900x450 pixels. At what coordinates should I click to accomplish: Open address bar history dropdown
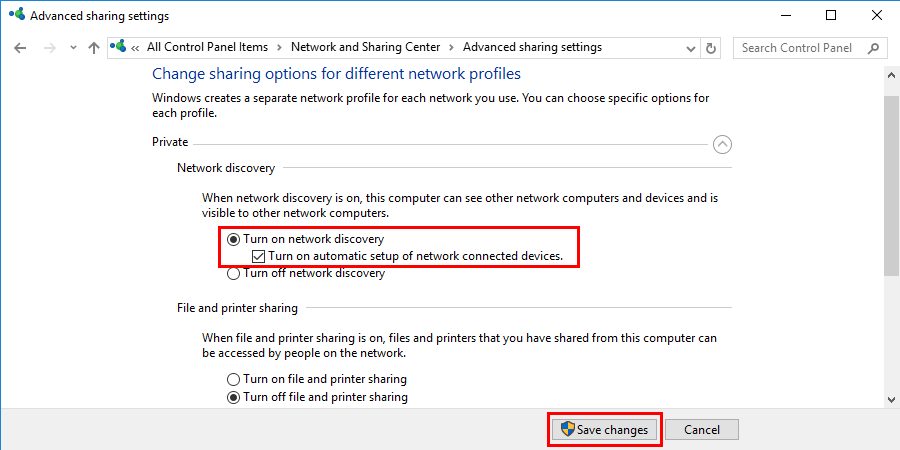tap(692, 48)
